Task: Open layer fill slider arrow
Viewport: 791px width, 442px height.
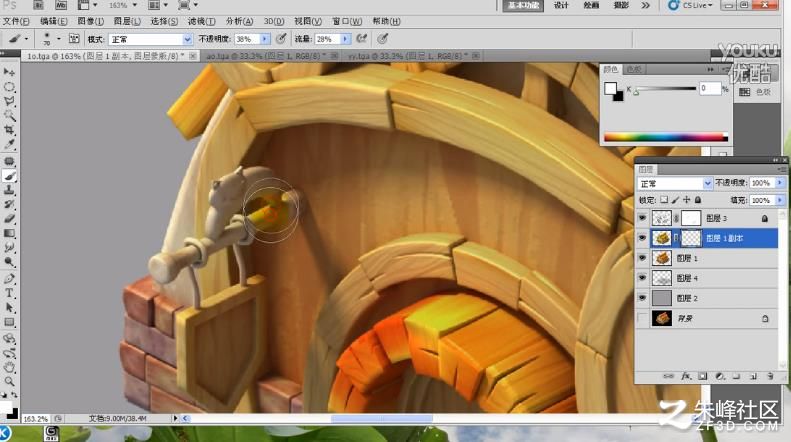Action: pyautogui.click(x=780, y=200)
